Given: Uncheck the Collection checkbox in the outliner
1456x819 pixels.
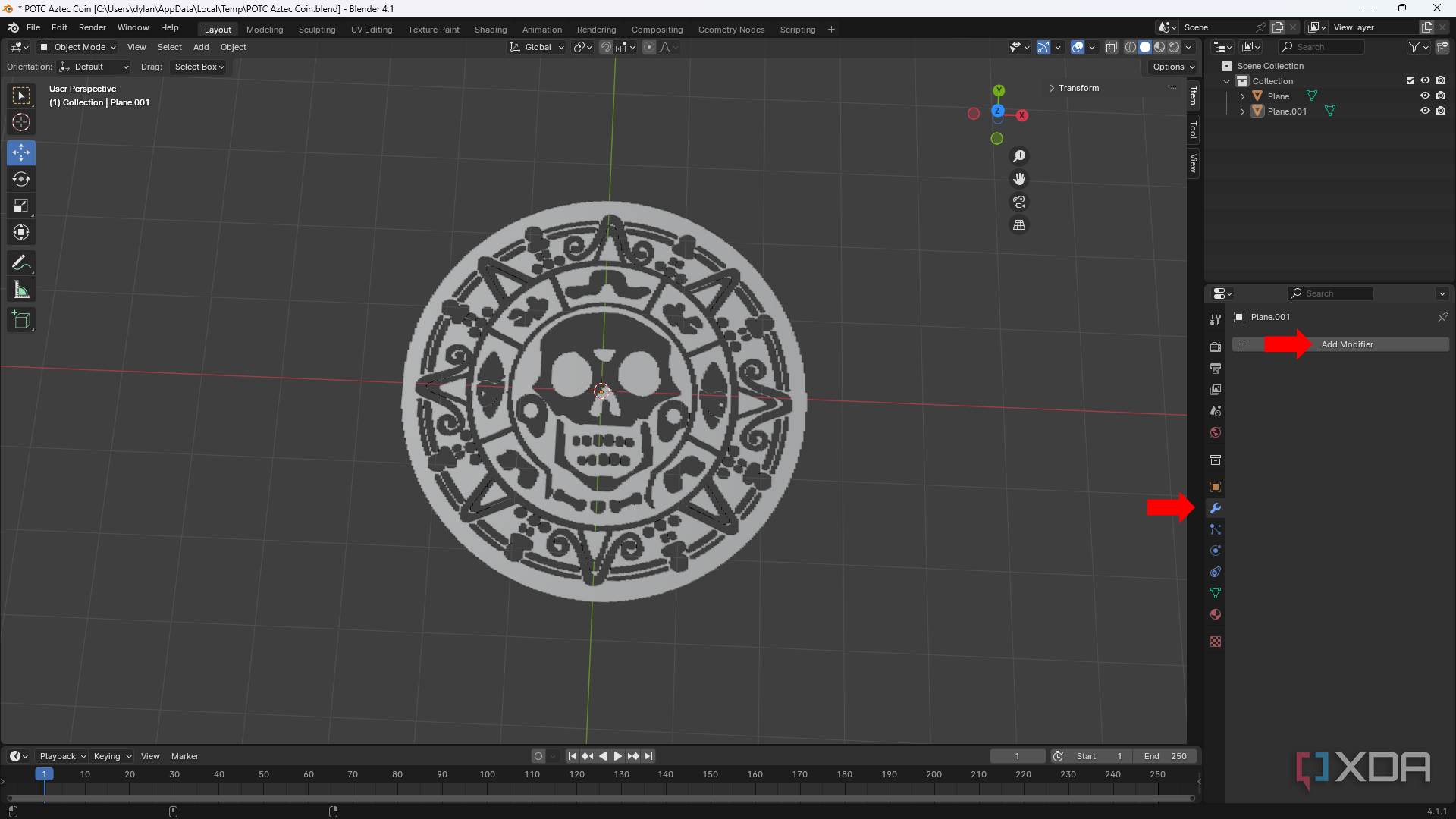Looking at the screenshot, I should pyautogui.click(x=1410, y=80).
